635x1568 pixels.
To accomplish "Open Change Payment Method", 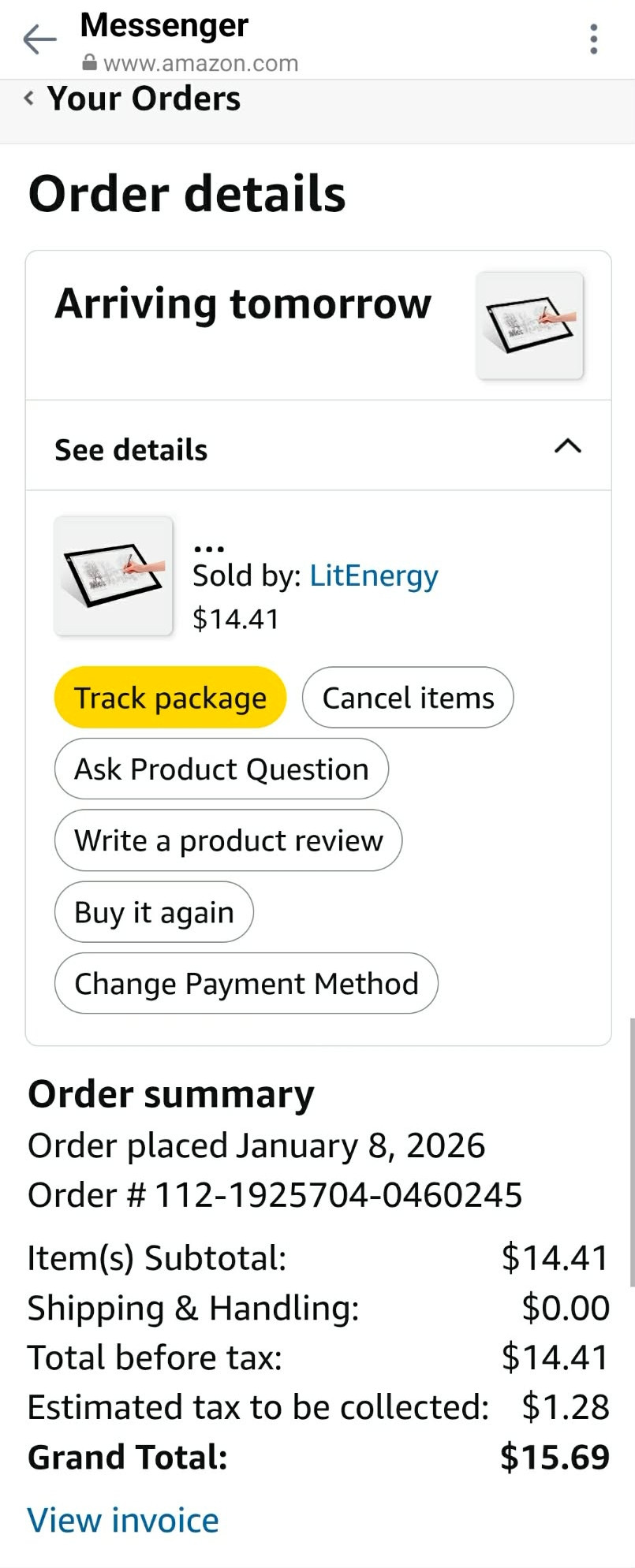I will pyautogui.click(x=246, y=984).
